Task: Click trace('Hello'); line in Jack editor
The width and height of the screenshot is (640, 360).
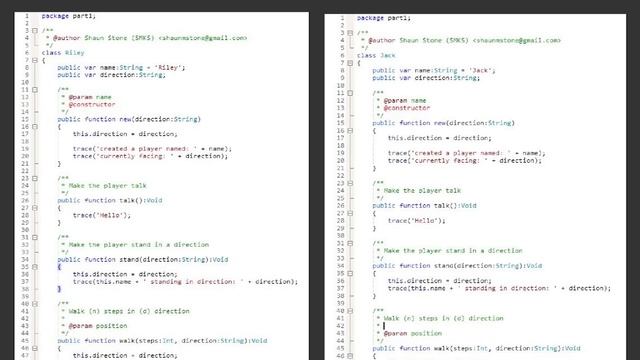Action: point(416,221)
